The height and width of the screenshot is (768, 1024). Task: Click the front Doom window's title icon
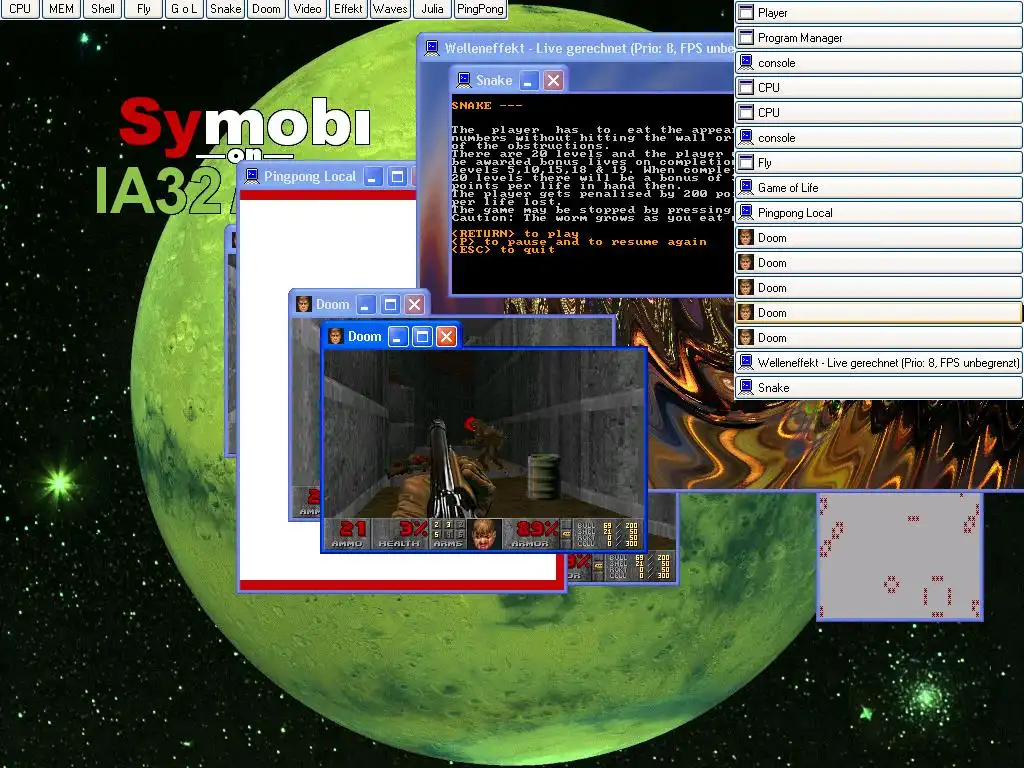(x=336, y=336)
